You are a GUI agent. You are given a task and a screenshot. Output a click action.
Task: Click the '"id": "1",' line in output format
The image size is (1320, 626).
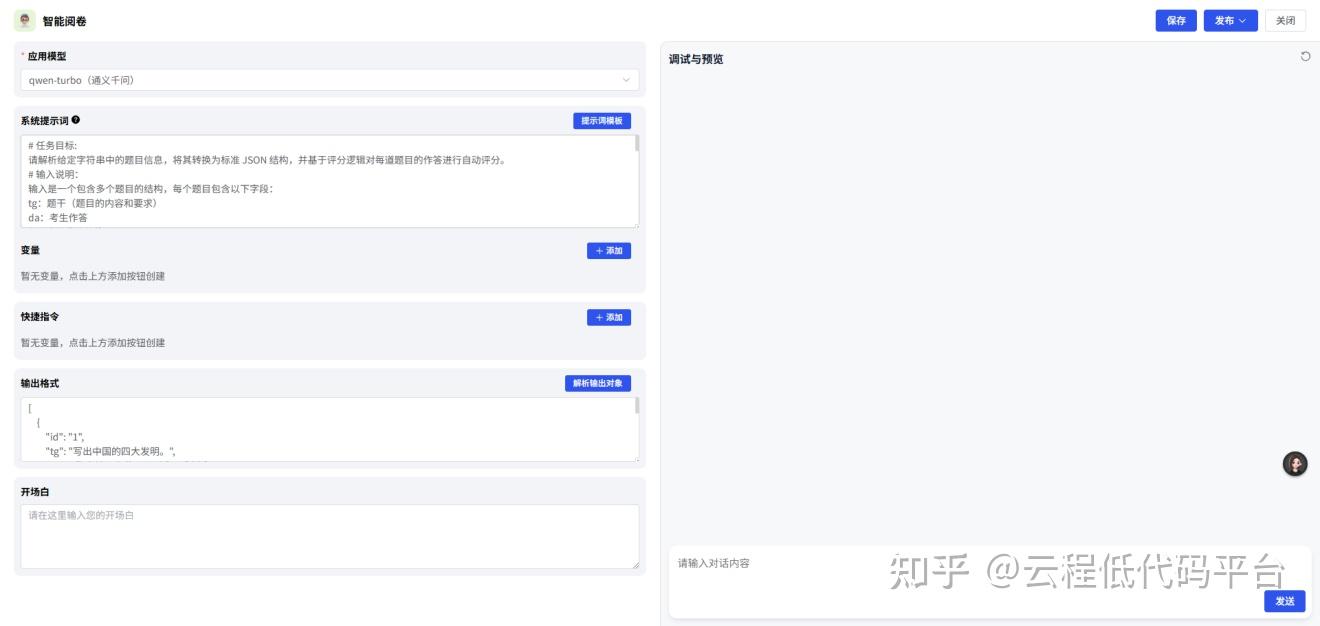click(65, 437)
